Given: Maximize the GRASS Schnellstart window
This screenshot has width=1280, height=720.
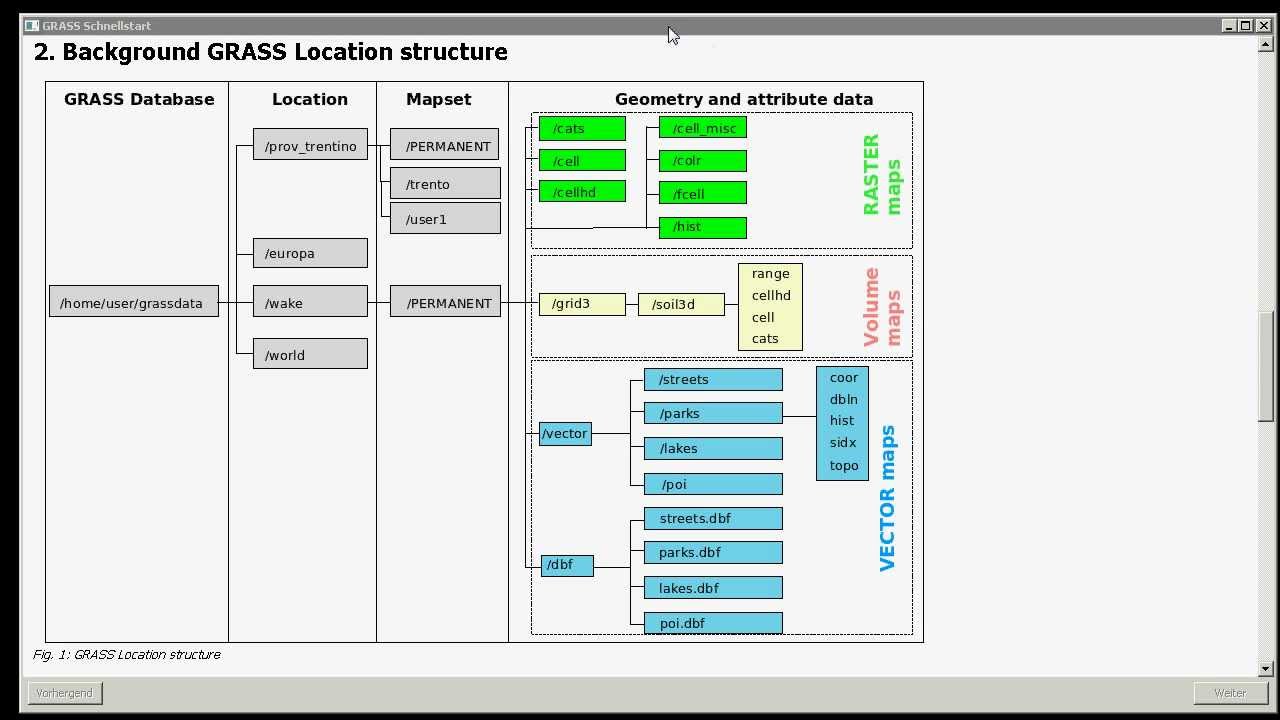Looking at the screenshot, I should pos(1246,26).
